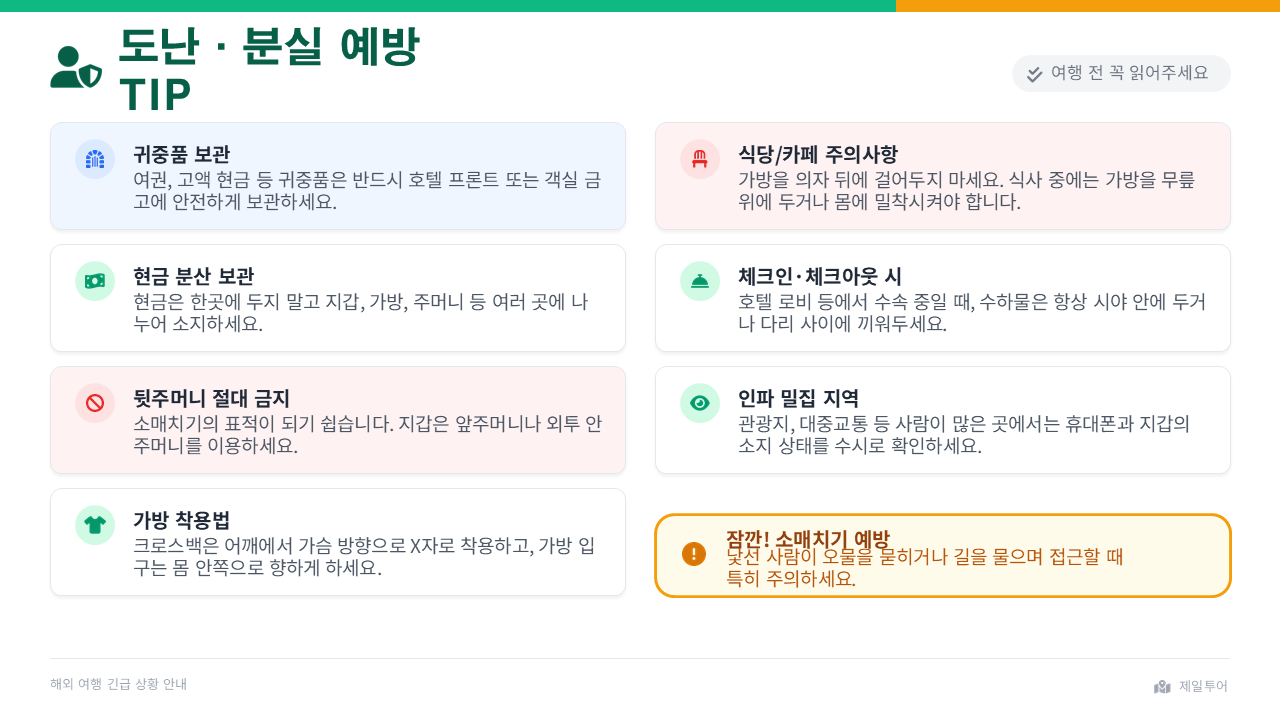Select the 현금 분산 보관 card title
Screen dimensions: 1280x720
pos(193,276)
